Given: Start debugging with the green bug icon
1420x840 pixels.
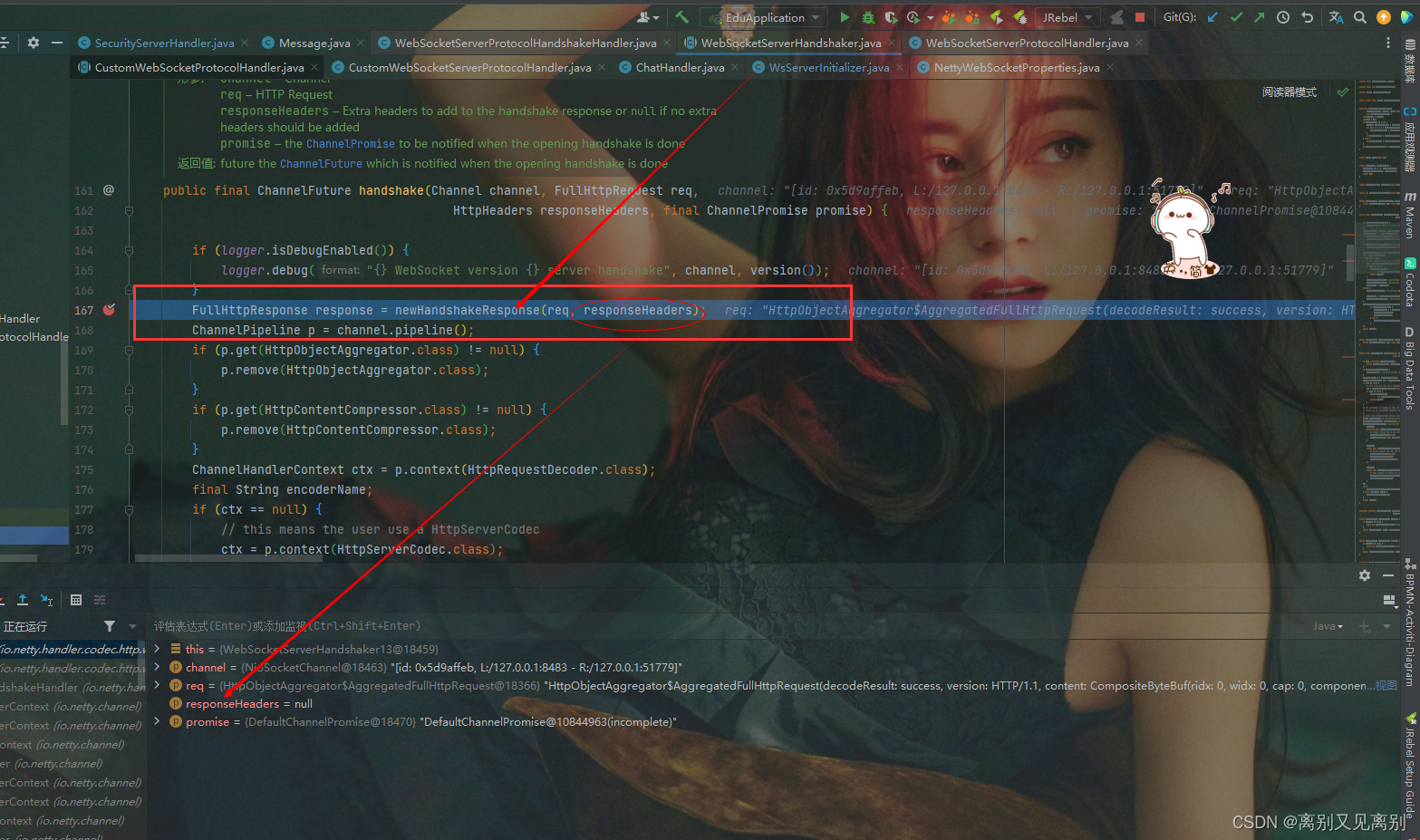Looking at the screenshot, I should pos(868,17).
